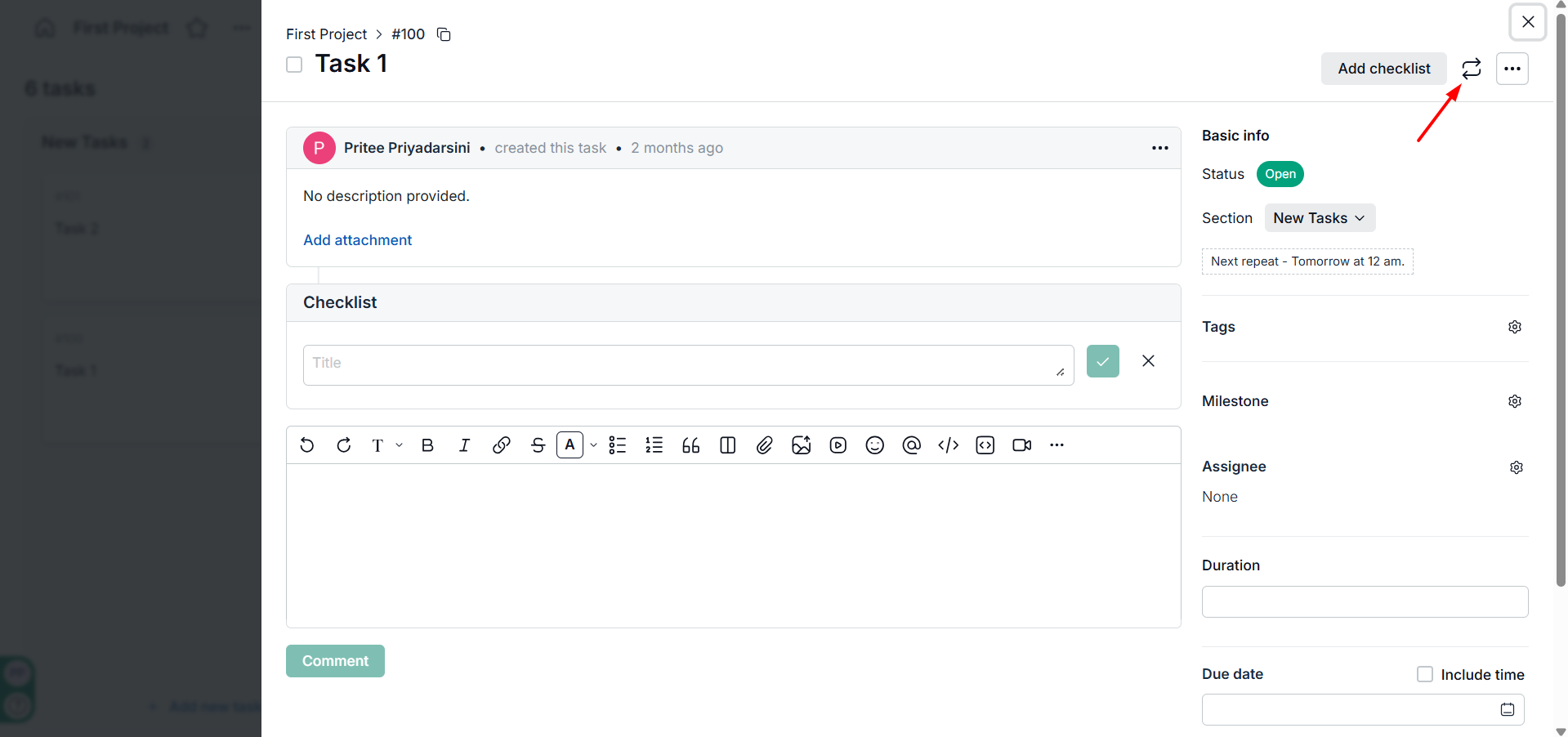
Task: Mark Task 1 as complete checkbox
Action: pyautogui.click(x=294, y=65)
